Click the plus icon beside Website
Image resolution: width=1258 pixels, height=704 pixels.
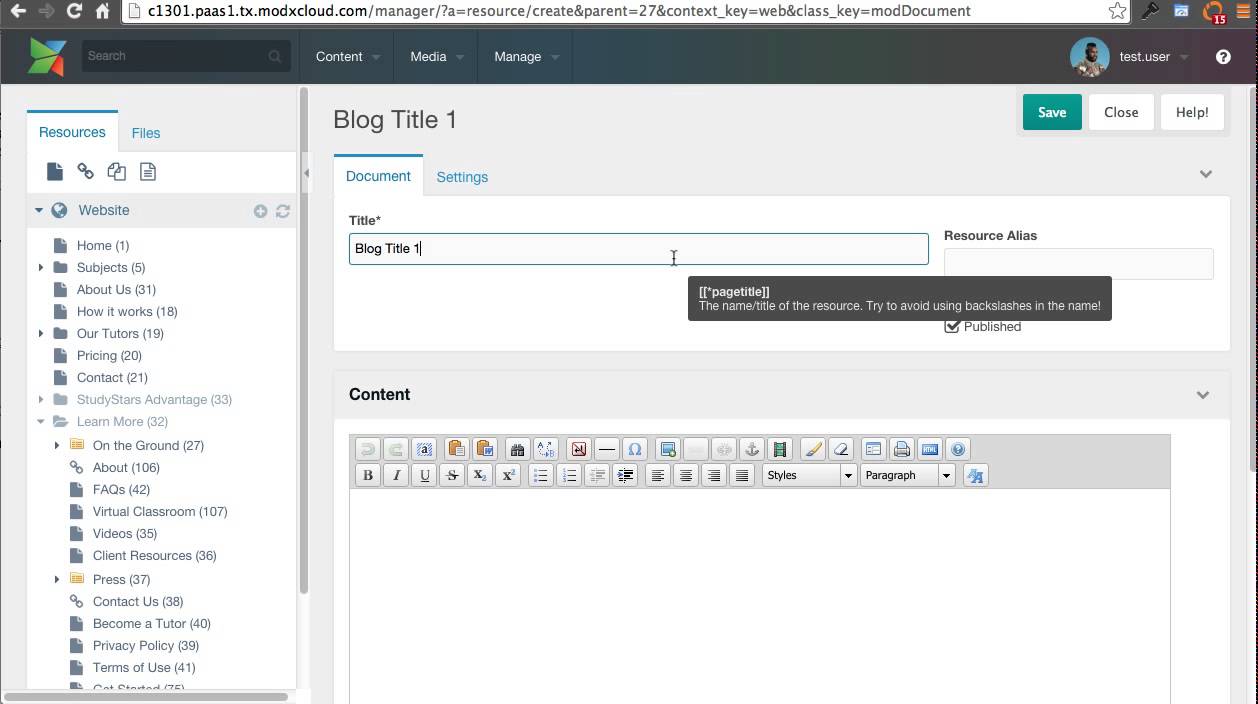[260, 211]
